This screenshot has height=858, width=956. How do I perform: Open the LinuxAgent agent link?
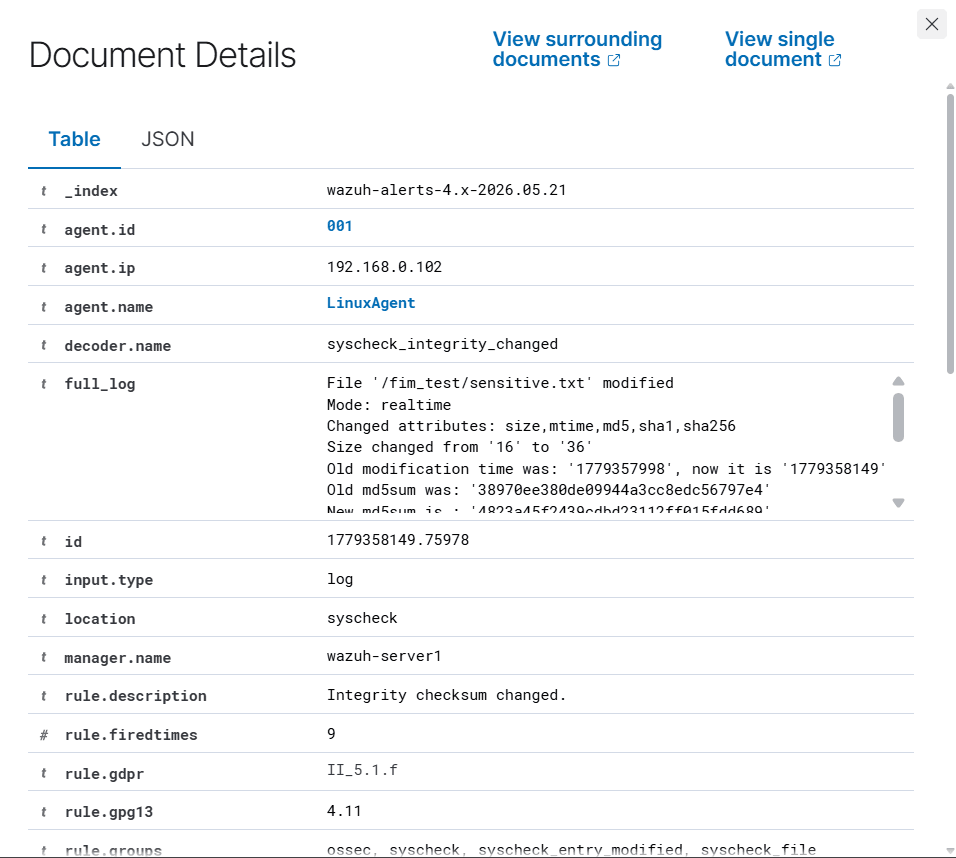coord(371,303)
